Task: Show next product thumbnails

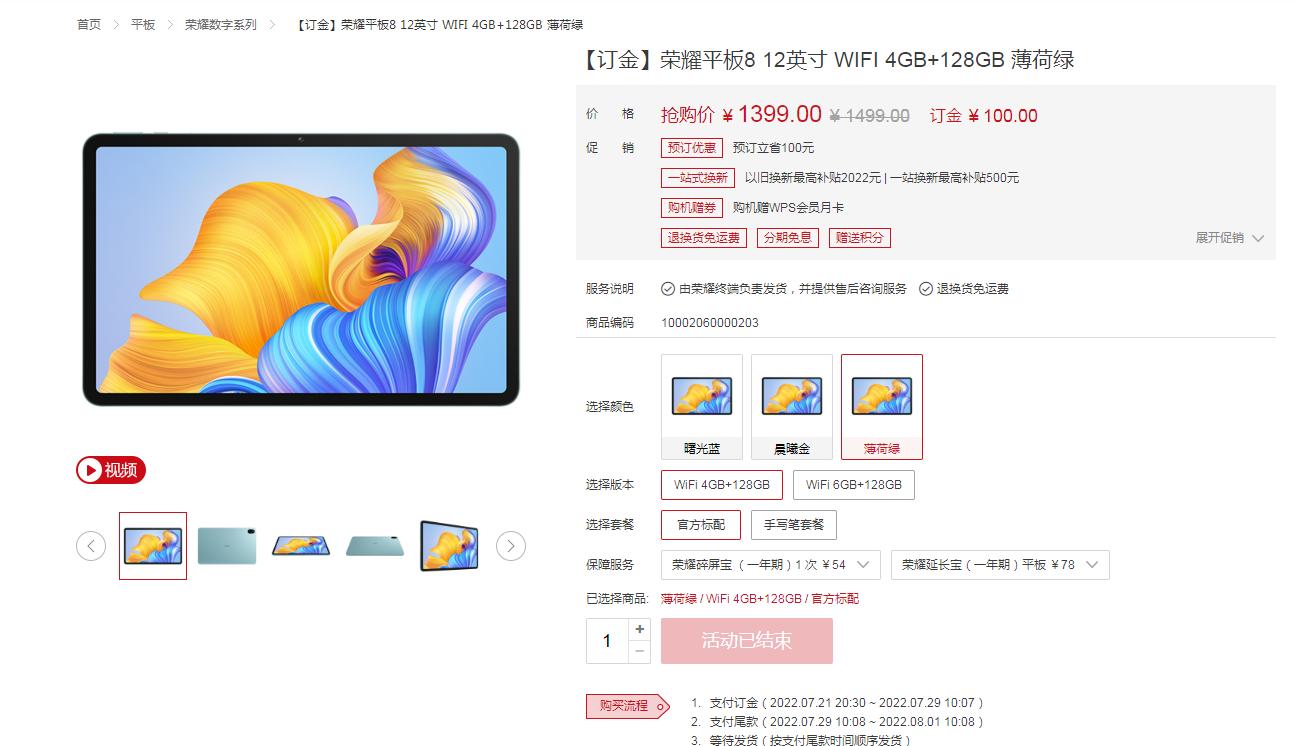Action: tap(511, 546)
